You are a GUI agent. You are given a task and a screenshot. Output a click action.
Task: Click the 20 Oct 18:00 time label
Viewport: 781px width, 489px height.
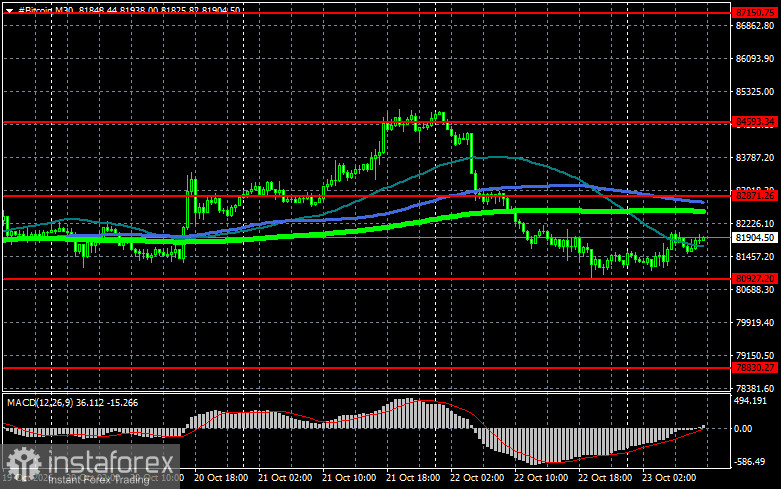(x=221, y=478)
